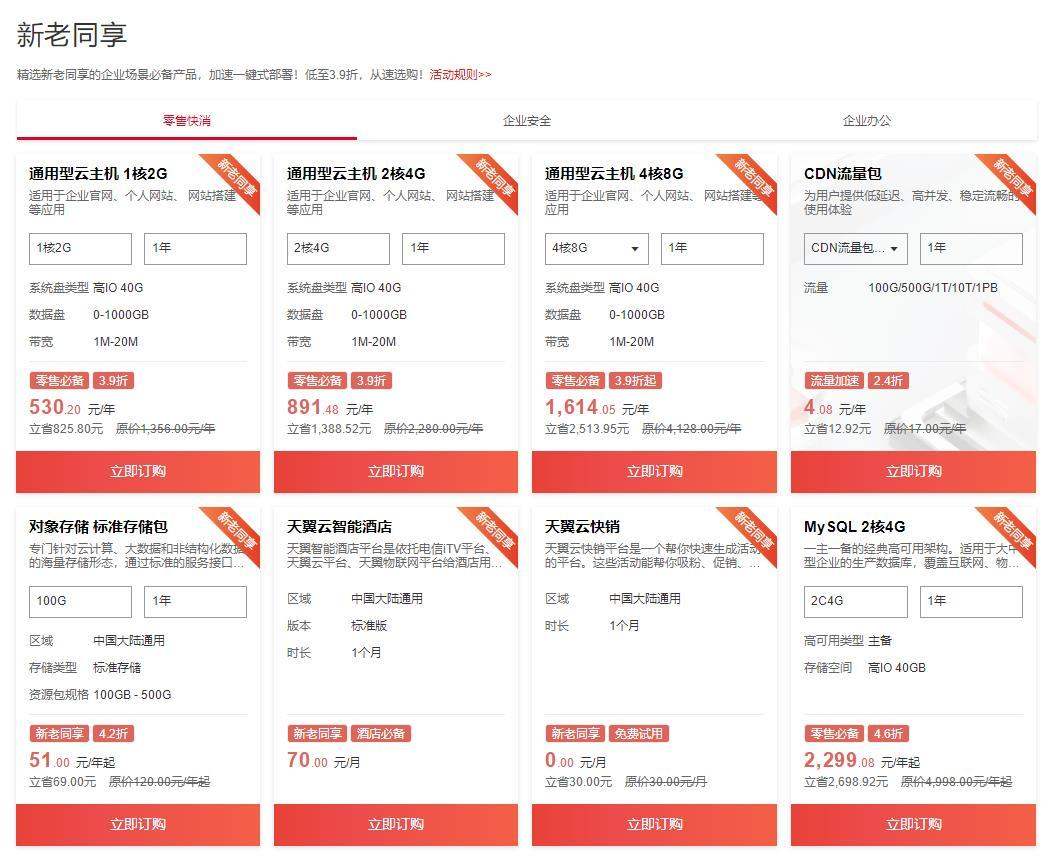This screenshot has height=857, width=1055.
Task: Click the 2.4折 discount tag
Action: tap(888, 381)
